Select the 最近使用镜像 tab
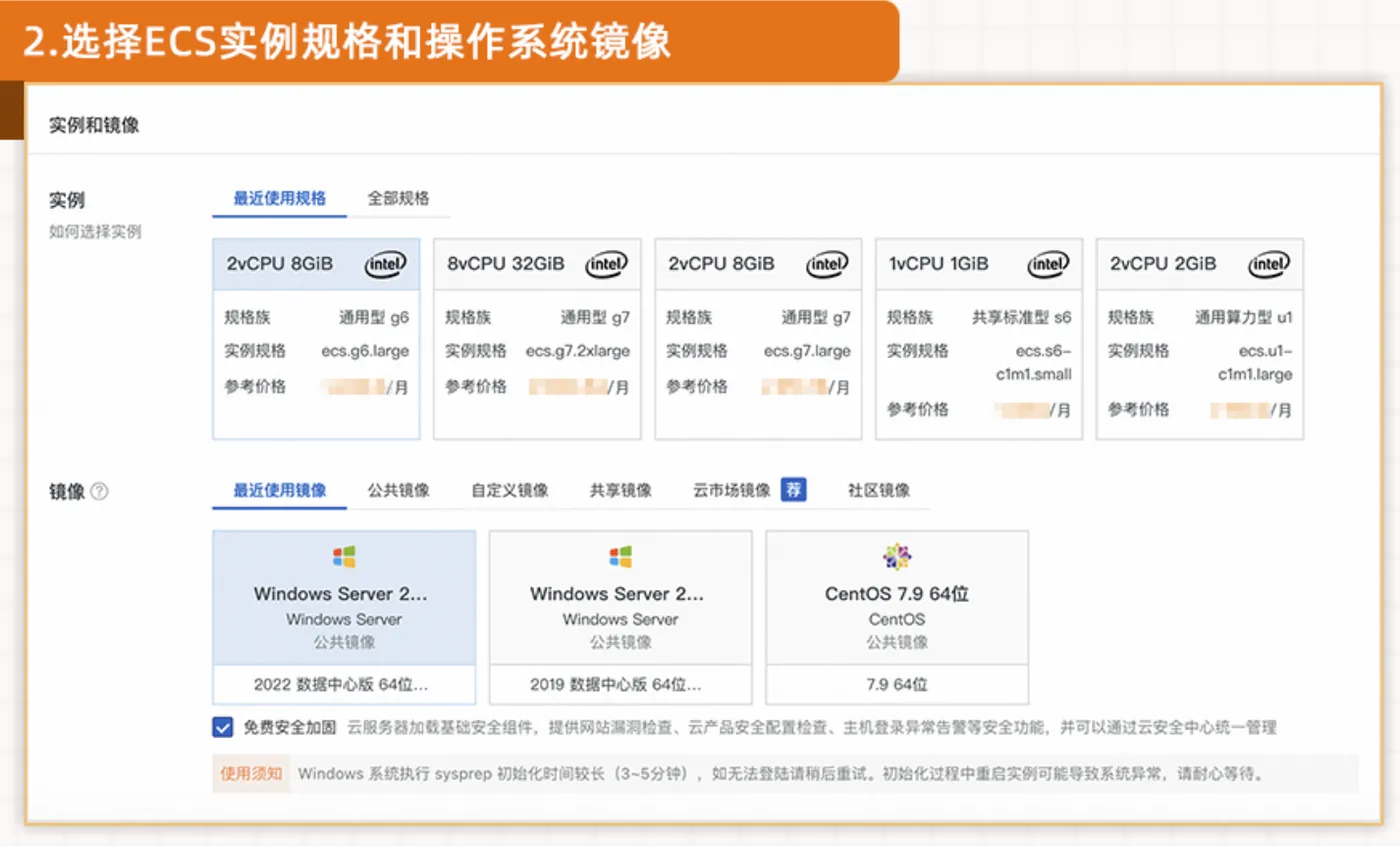 pyautogui.click(x=280, y=490)
